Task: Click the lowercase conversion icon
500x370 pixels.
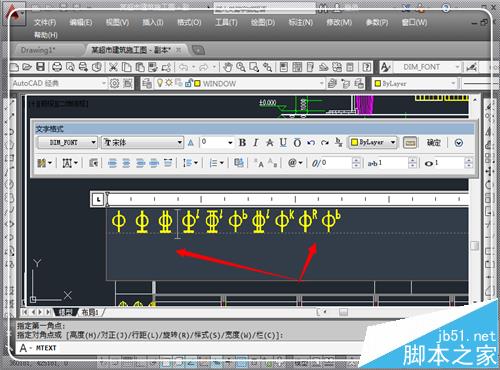Action: (272, 163)
